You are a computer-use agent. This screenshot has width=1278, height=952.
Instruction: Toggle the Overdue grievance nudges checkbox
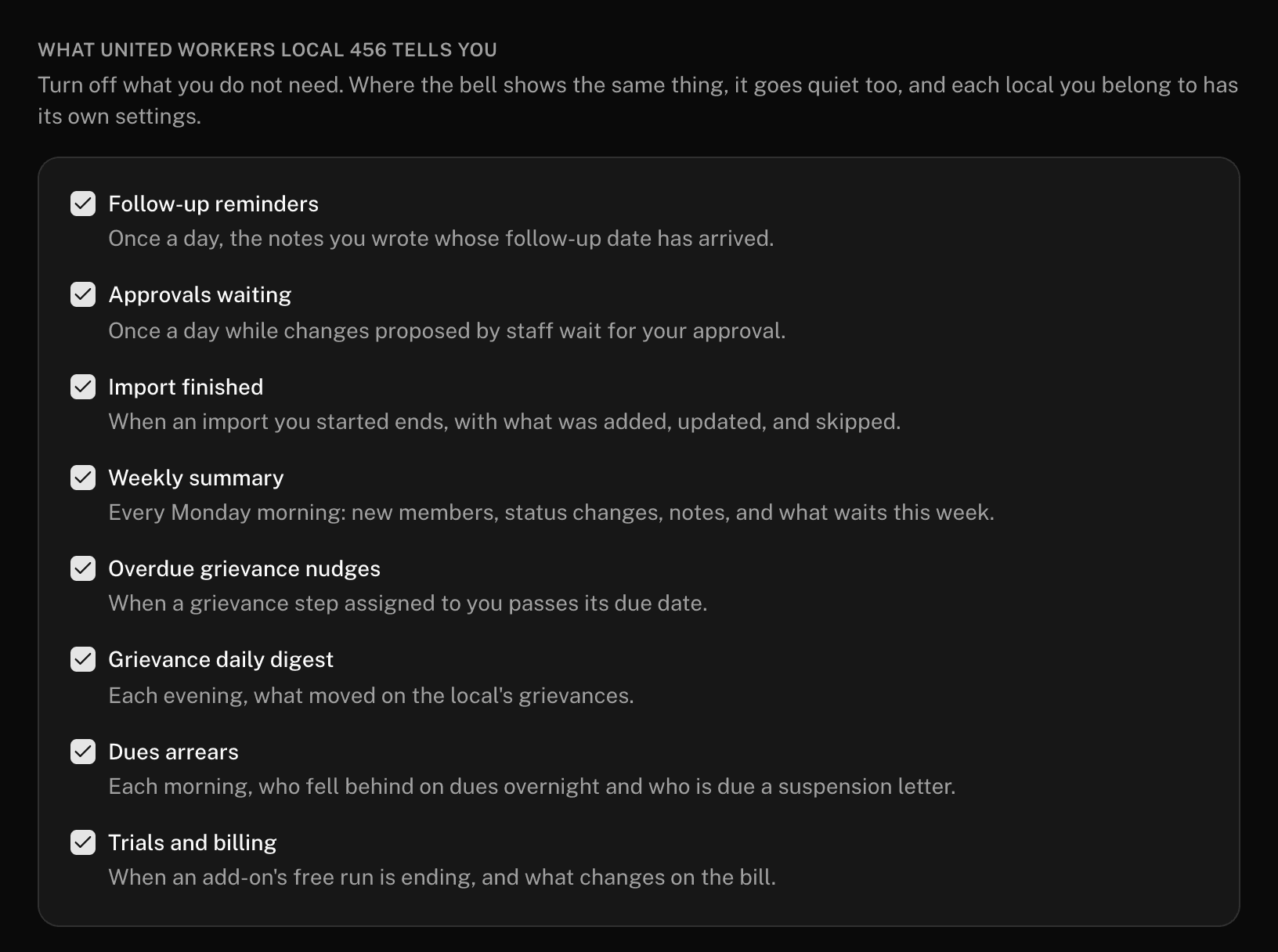point(83,568)
